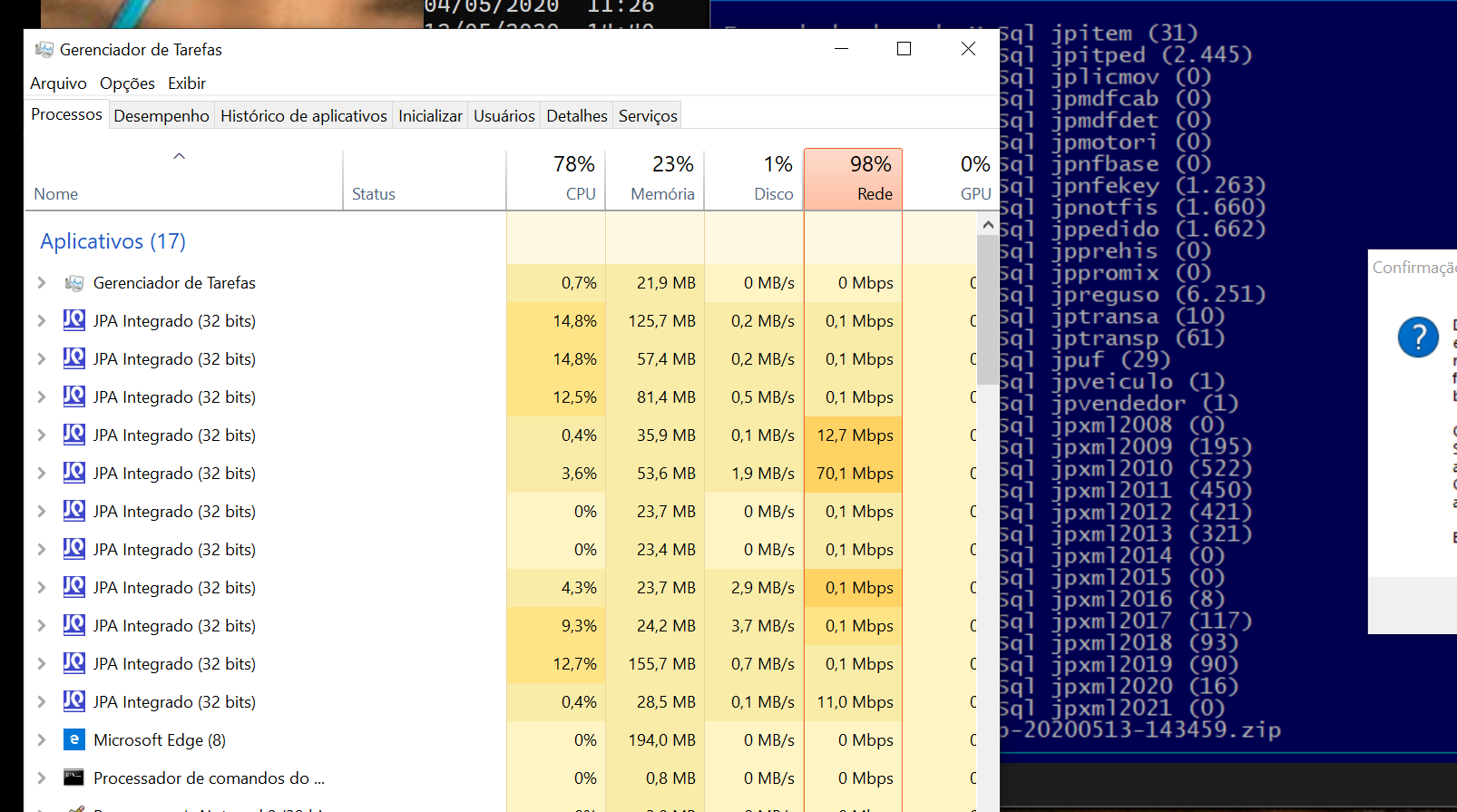Expand the Gerenciador de Tarefas process row

[42, 283]
